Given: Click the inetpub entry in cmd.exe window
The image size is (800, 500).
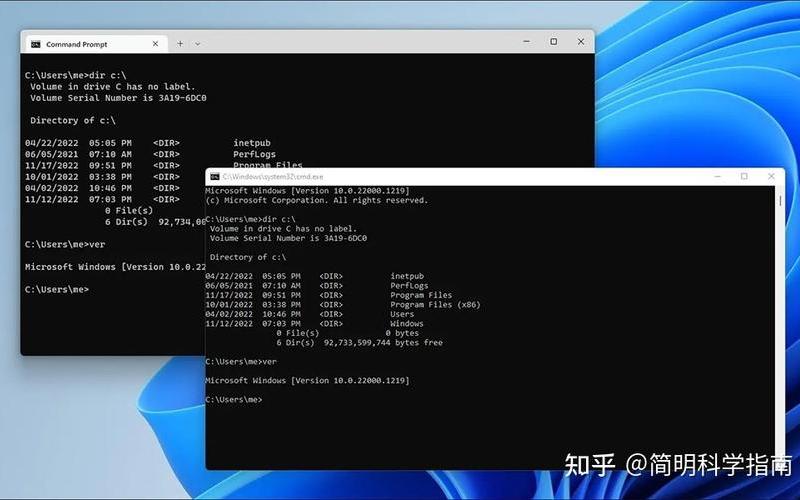Looking at the screenshot, I should coord(407,276).
